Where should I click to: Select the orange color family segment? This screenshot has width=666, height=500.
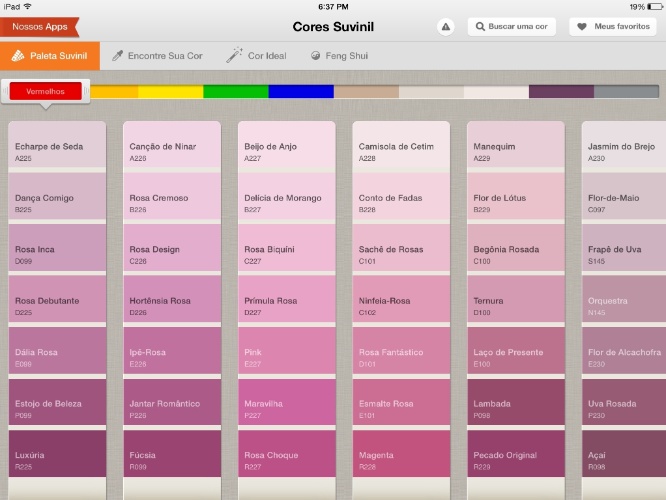point(114,91)
